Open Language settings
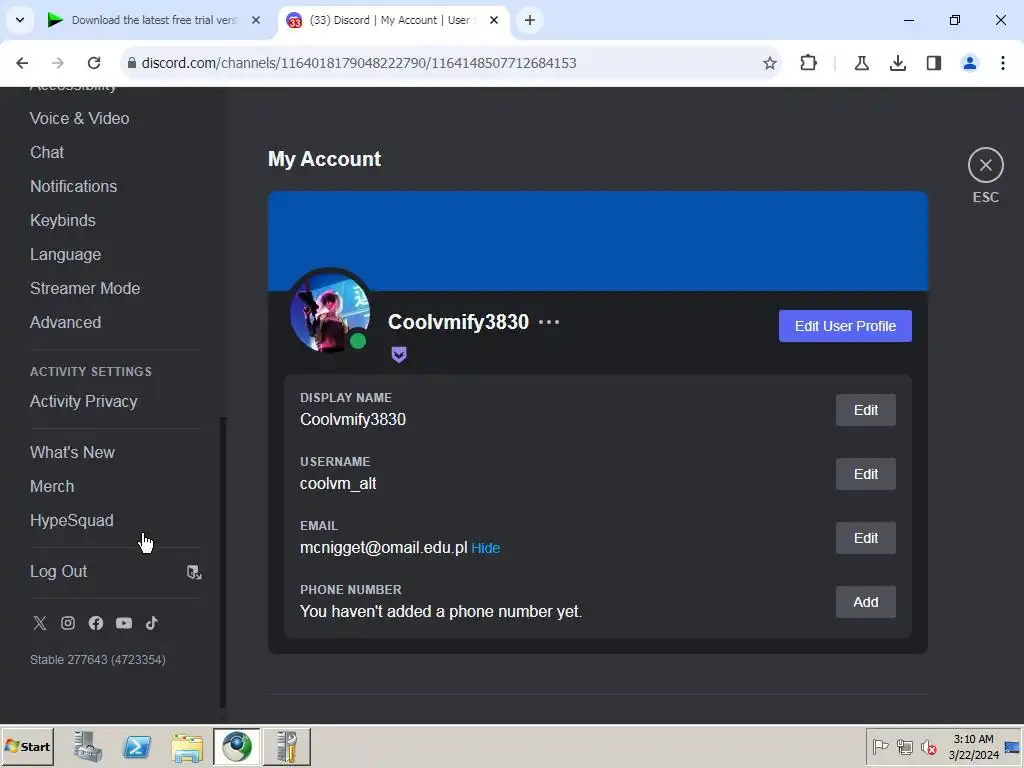The width and height of the screenshot is (1024, 768). pyautogui.click(x=65, y=254)
